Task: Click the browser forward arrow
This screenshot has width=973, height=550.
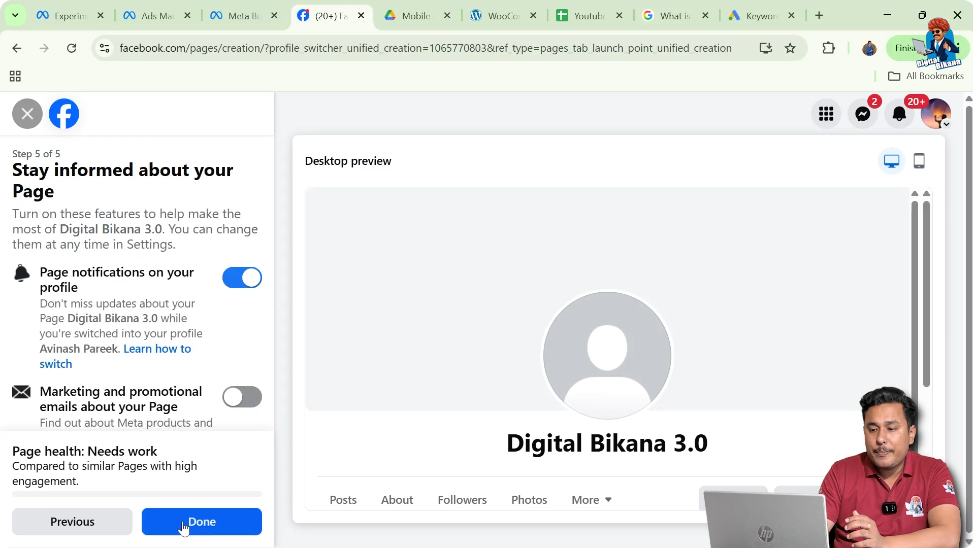Action: point(44,48)
